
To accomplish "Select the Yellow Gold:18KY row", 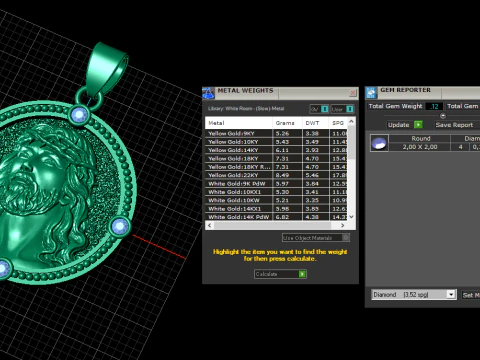I will (277, 158).
